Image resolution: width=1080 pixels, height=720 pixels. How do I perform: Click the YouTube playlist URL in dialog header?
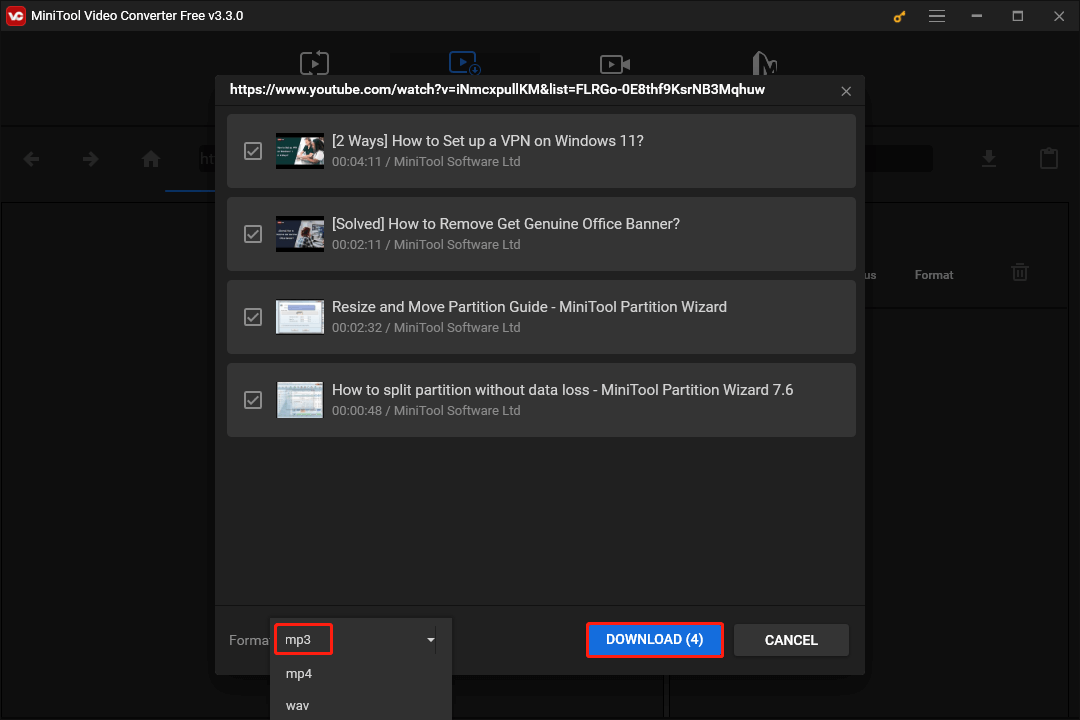tap(497, 90)
